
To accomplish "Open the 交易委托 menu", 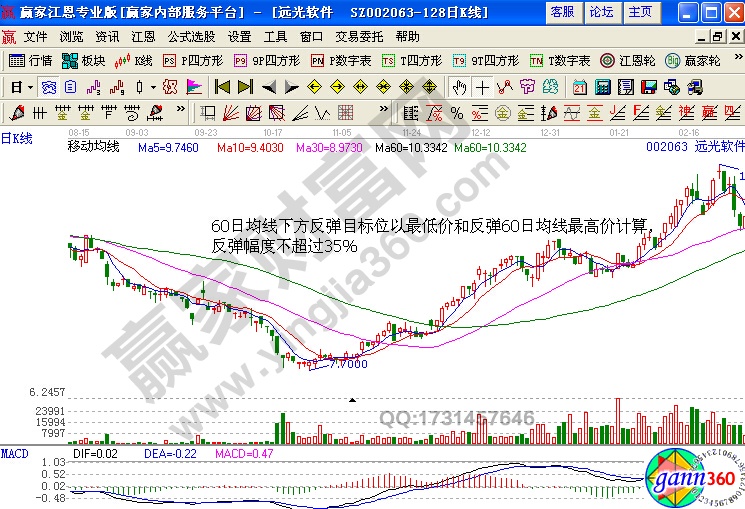I will pos(359,36).
